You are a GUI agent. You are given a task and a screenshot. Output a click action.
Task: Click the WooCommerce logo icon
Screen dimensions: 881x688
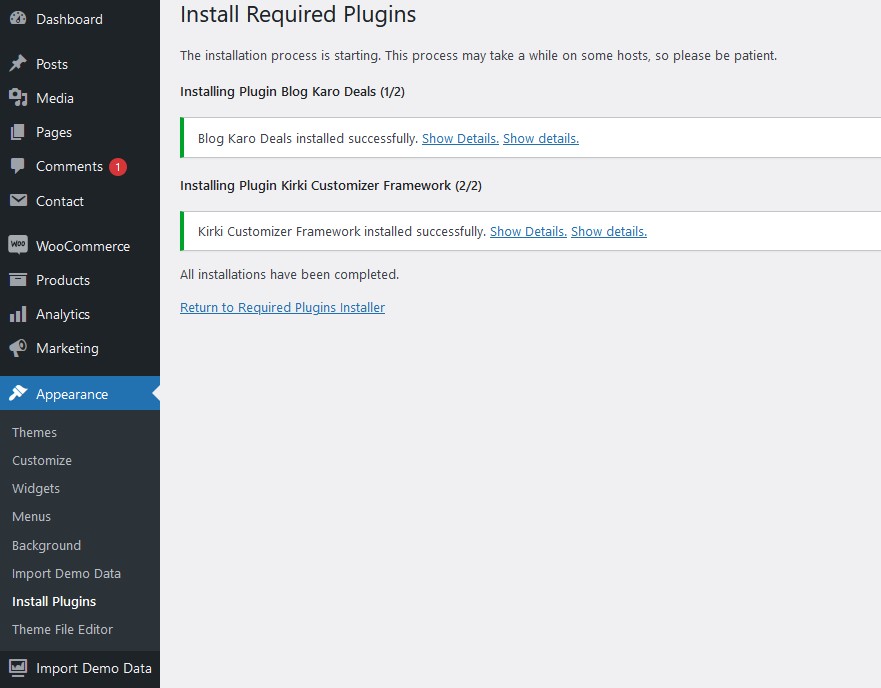(18, 246)
